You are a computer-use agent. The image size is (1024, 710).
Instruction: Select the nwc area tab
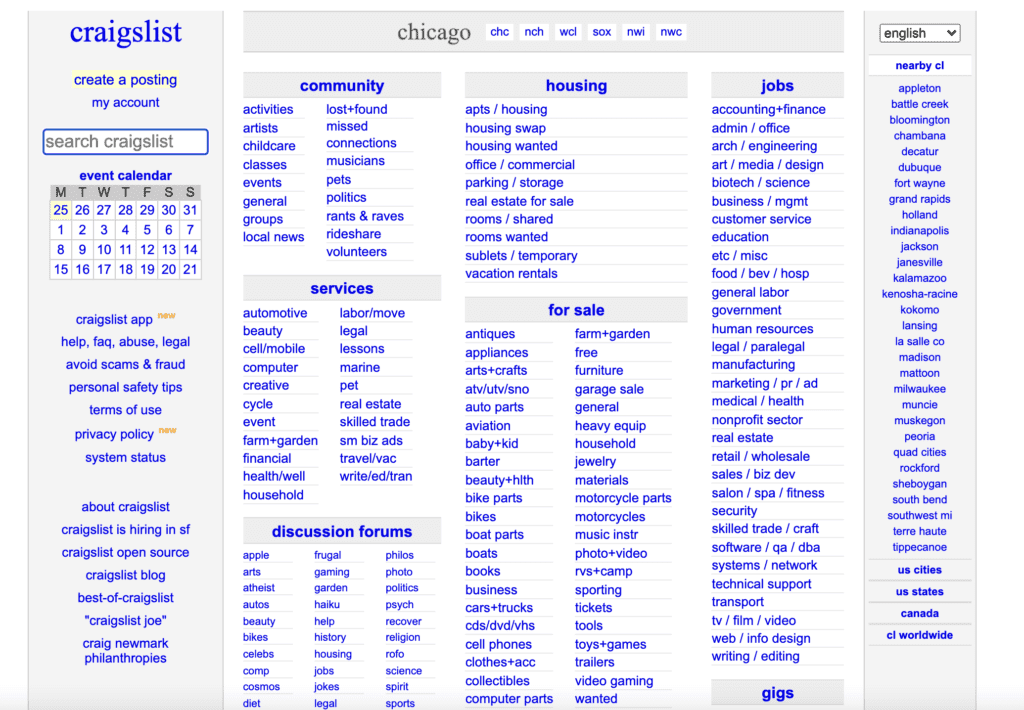tap(671, 32)
